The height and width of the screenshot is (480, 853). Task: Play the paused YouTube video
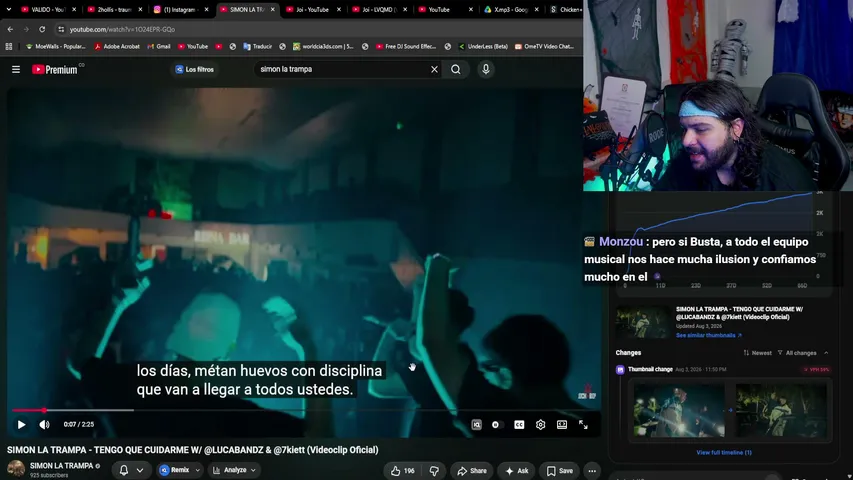coord(21,424)
